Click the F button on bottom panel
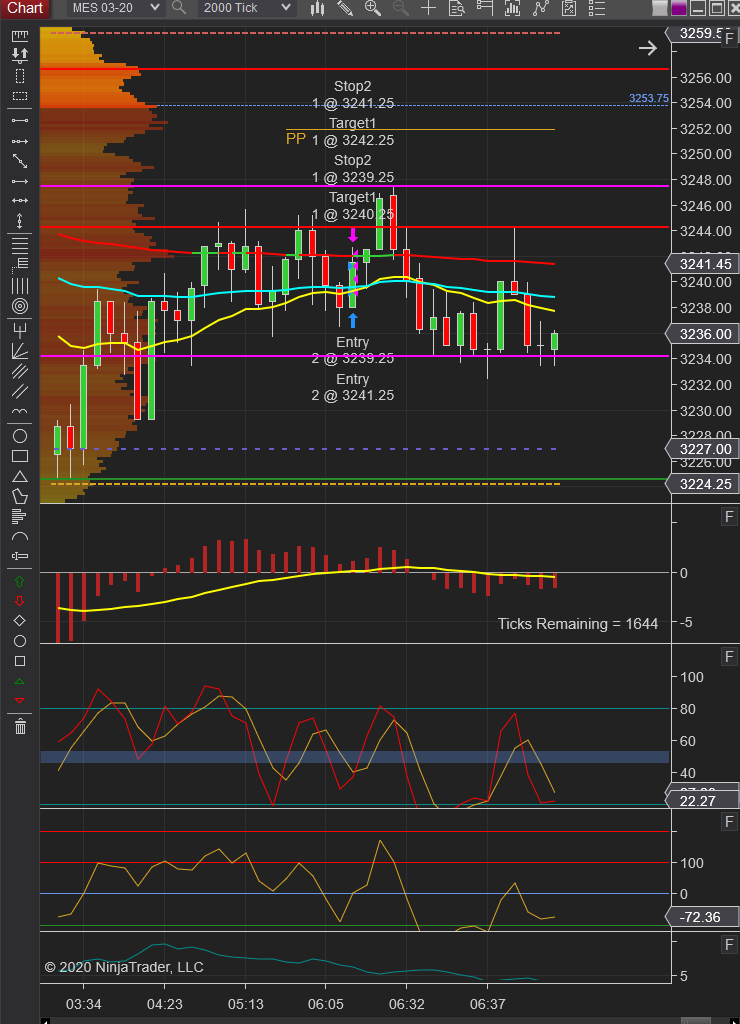Image resolution: width=740 pixels, height=1024 pixels. click(729, 944)
